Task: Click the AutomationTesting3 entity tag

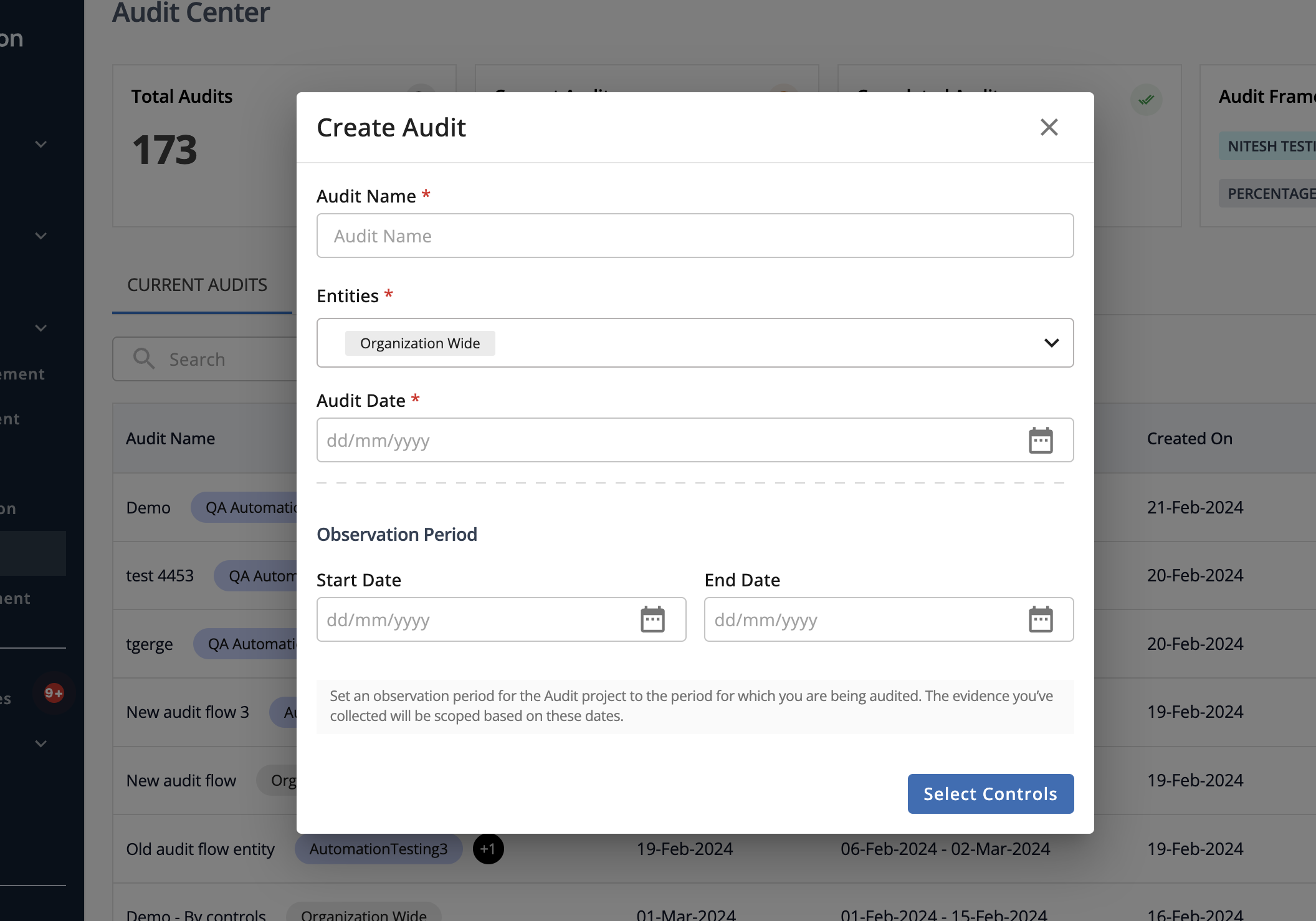Action: [x=378, y=849]
